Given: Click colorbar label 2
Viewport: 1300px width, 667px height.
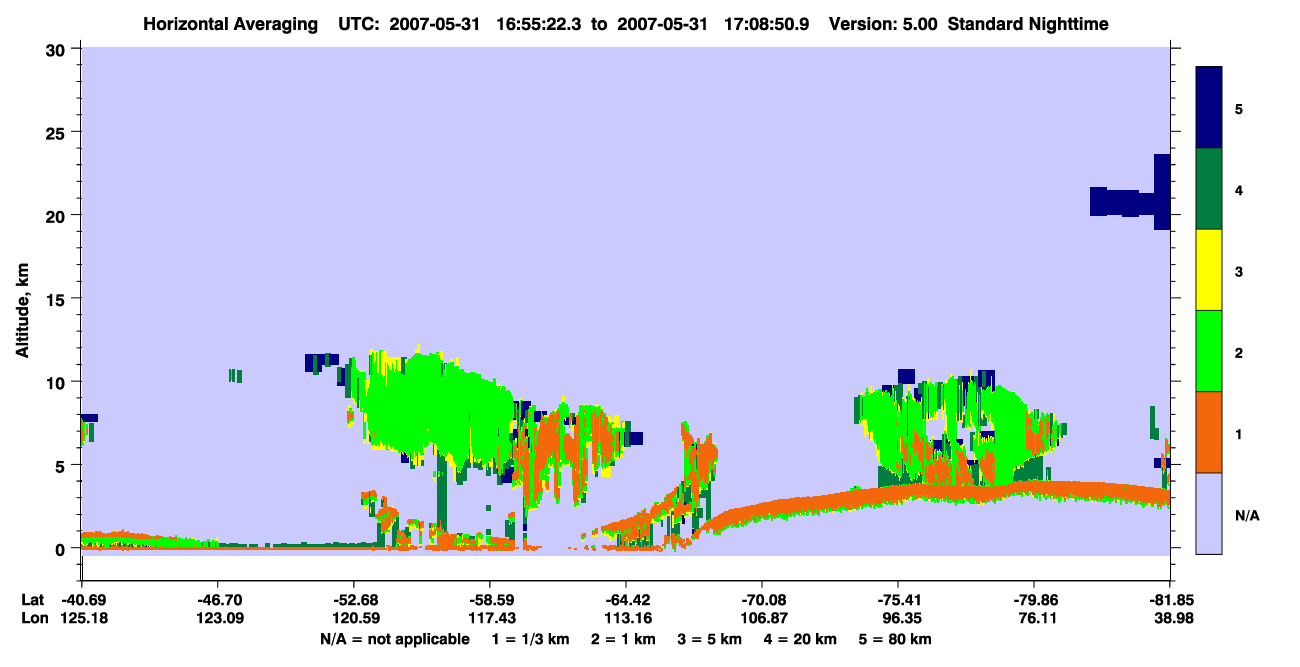Looking at the screenshot, I should click(1239, 351).
